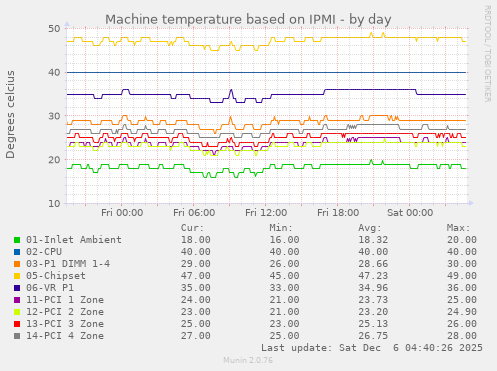Click the PCI 1 Zone average value 23.73
This screenshot has width=497, height=371.
373,300
